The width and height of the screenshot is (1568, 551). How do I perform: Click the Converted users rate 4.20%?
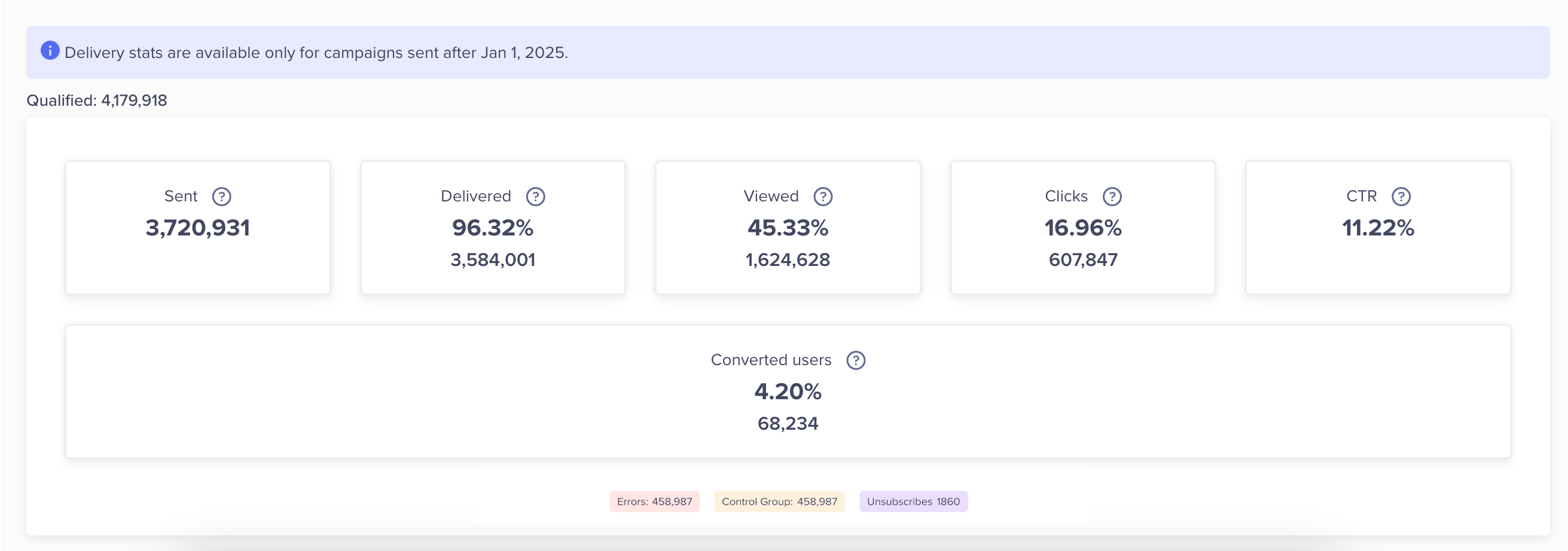pyautogui.click(x=788, y=391)
